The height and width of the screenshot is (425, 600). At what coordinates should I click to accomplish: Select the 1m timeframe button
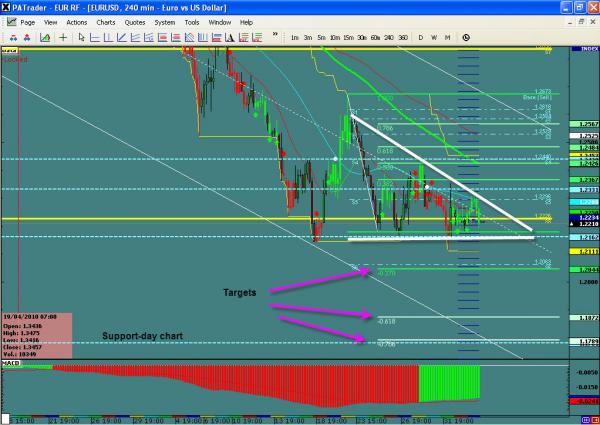pos(295,37)
